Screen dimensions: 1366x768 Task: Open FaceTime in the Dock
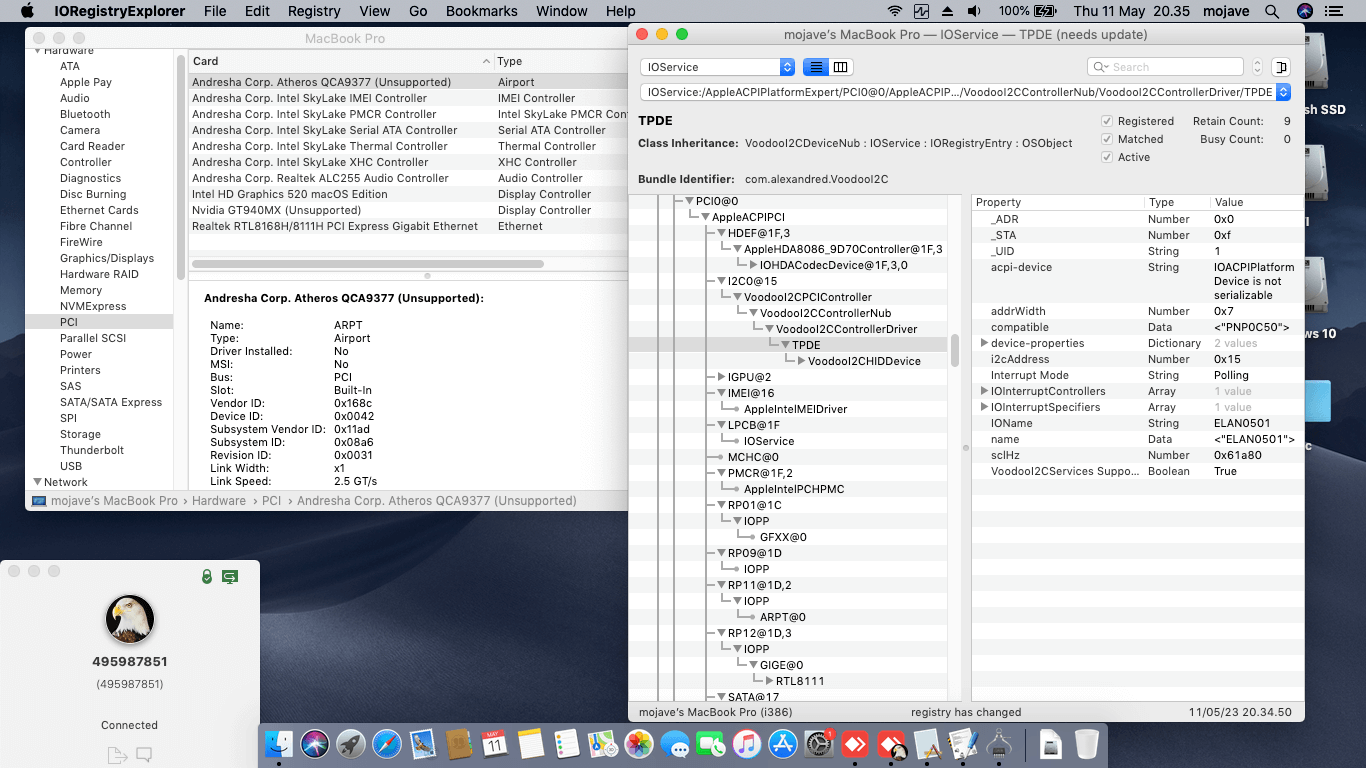coord(711,744)
